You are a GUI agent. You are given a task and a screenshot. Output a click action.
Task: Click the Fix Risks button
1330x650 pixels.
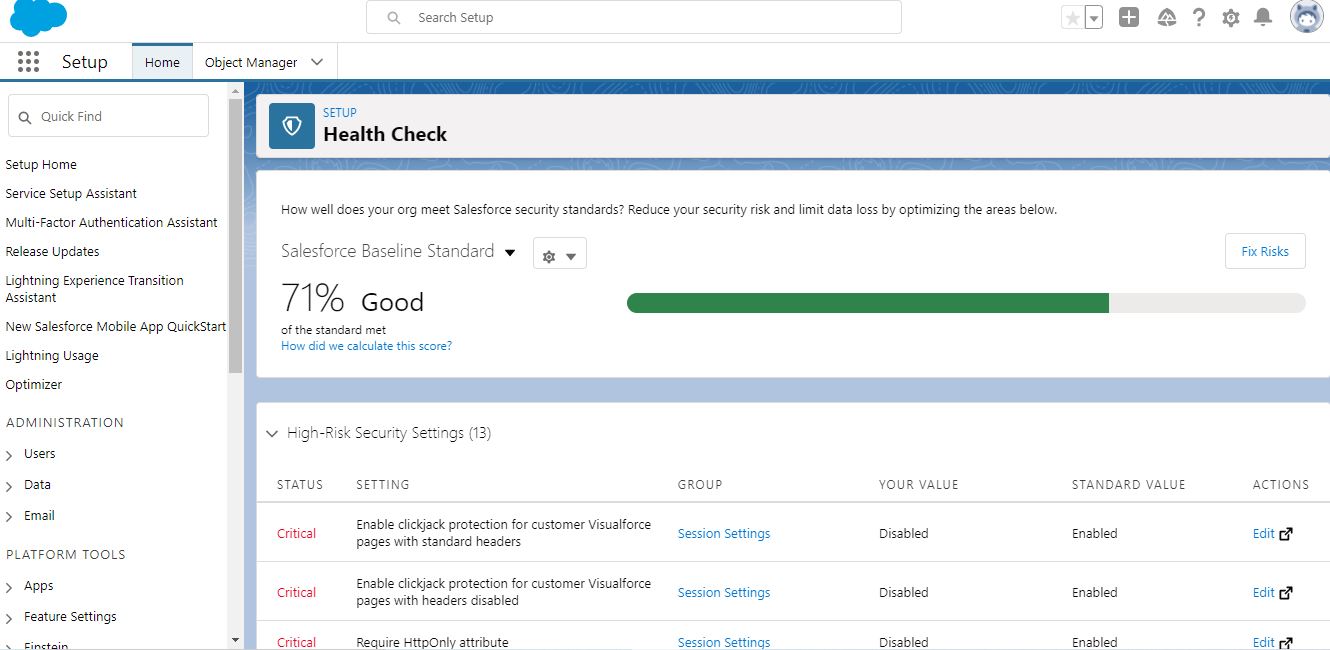tap(1264, 251)
